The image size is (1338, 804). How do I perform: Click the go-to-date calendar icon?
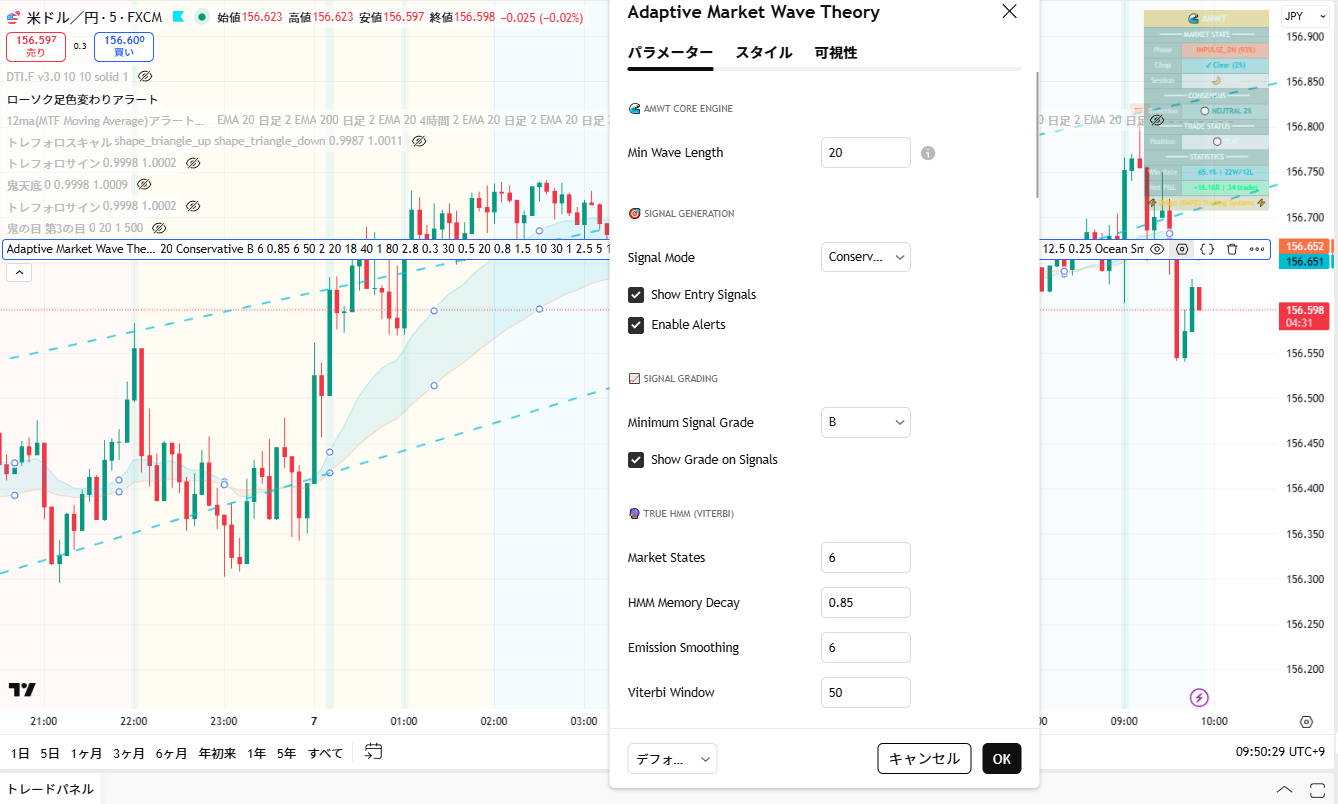373,752
